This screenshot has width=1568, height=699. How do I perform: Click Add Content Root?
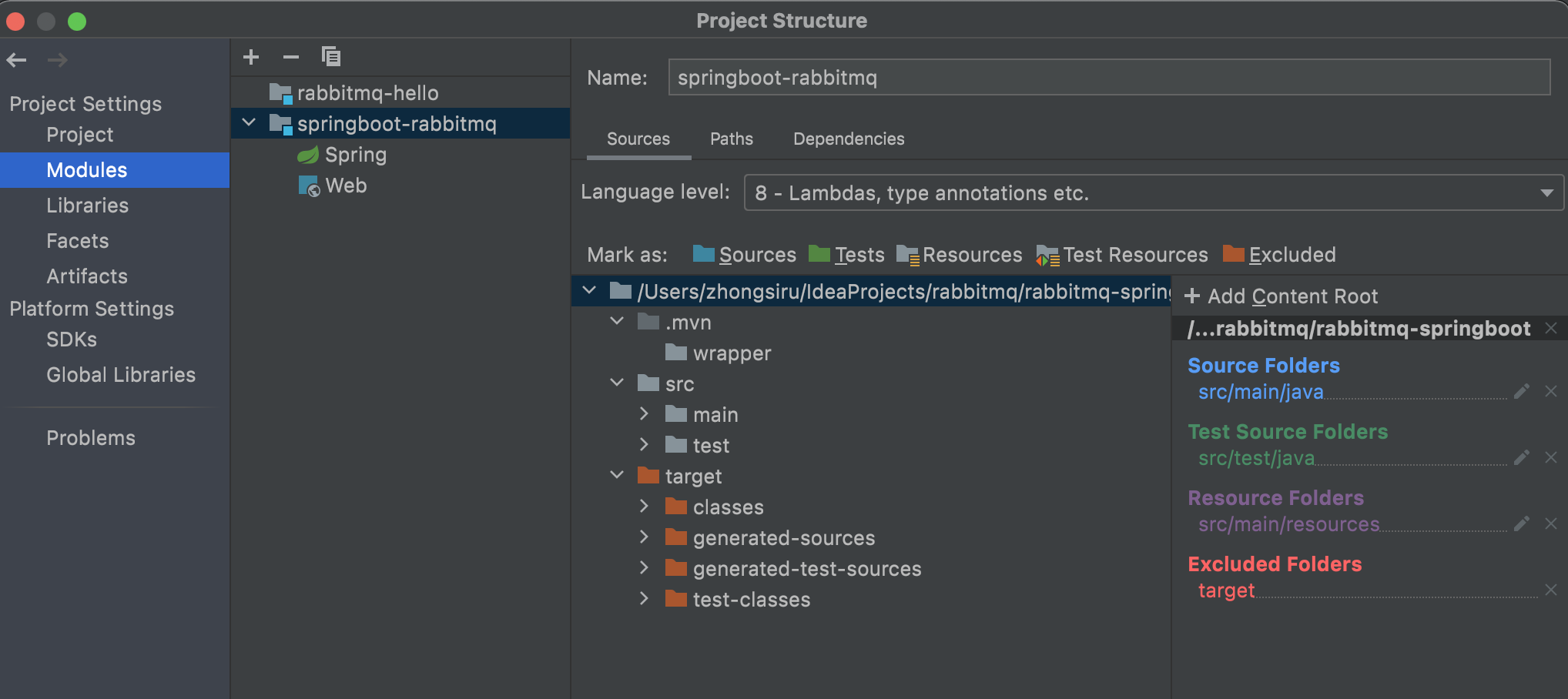1281,296
